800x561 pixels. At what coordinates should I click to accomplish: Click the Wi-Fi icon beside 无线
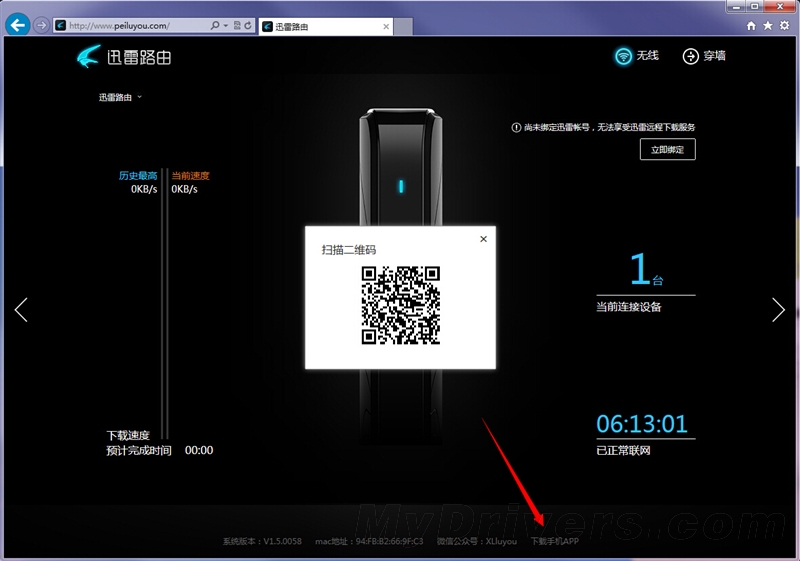pos(623,56)
